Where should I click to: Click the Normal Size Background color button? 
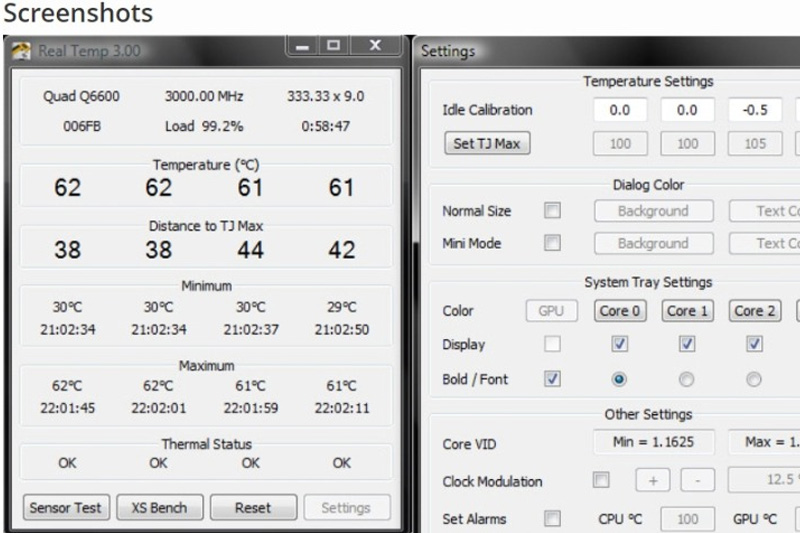654,211
